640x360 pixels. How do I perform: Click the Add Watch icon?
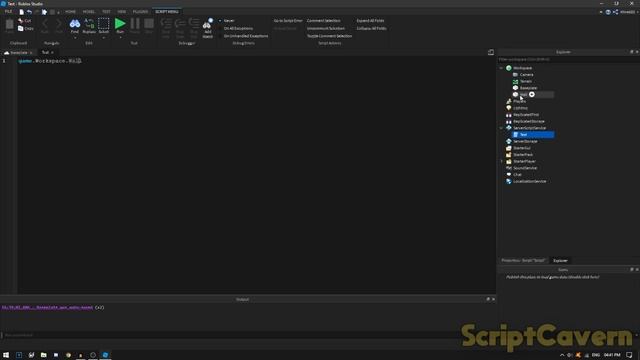pyautogui.click(x=207, y=24)
